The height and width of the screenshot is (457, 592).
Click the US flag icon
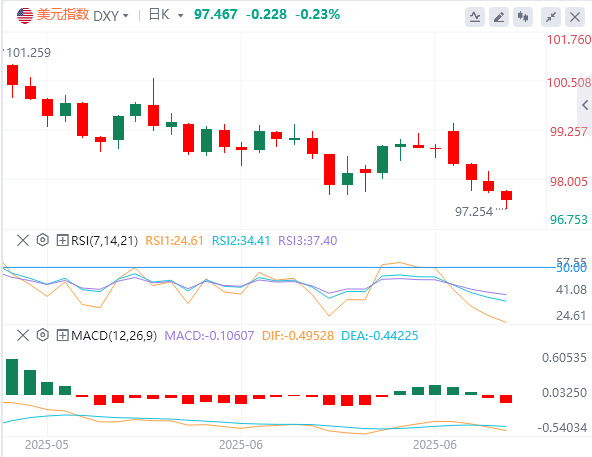pos(25,15)
